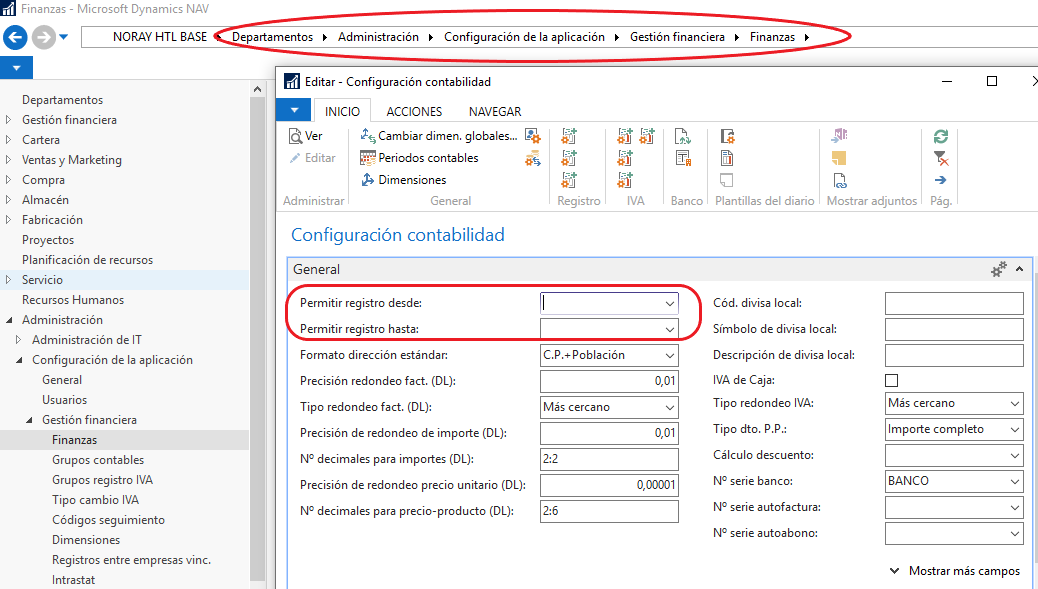
Task: Click Cambiar dimen. globales action
Action: [439, 136]
